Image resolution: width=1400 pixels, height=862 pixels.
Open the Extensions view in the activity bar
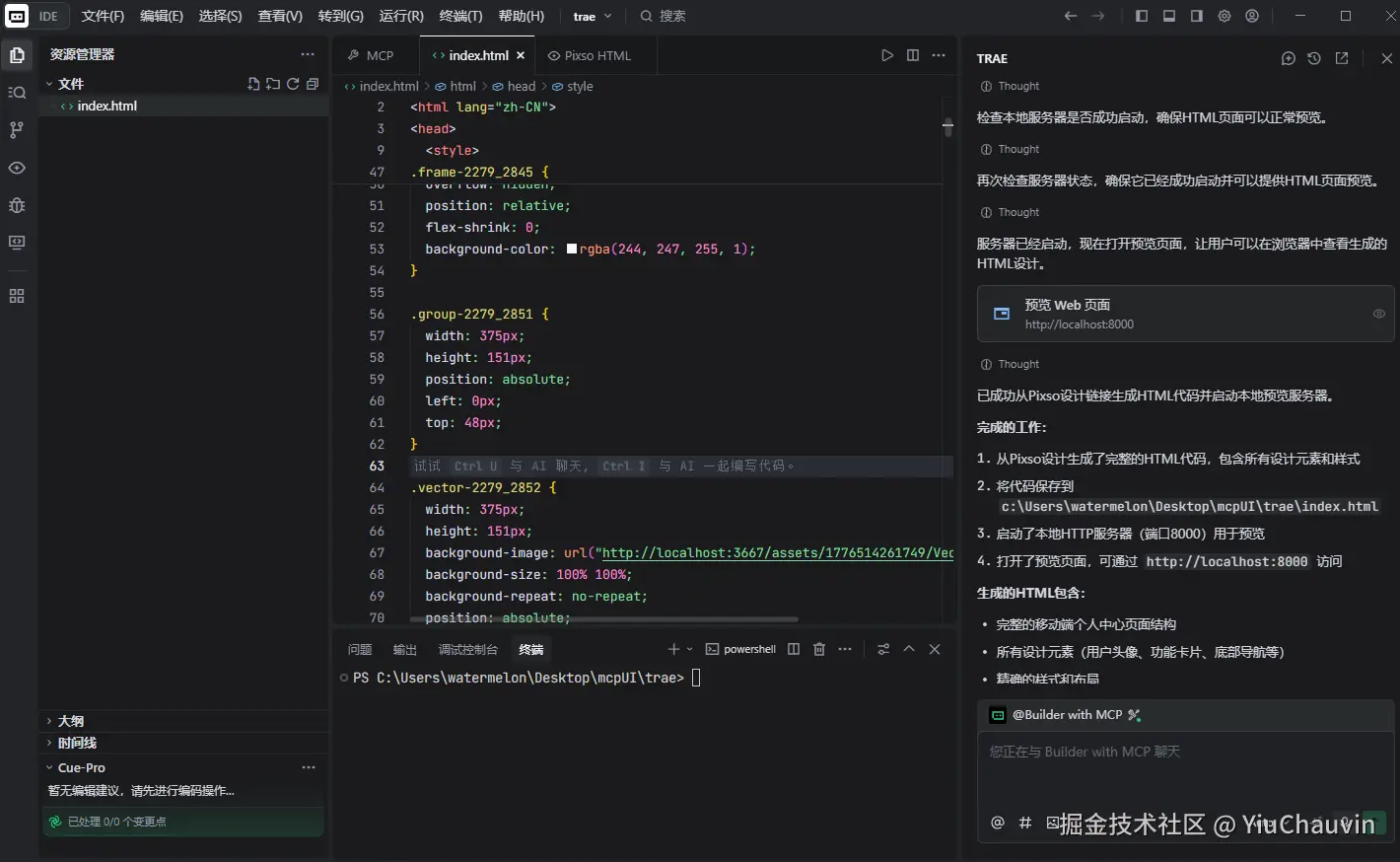pyautogui.click(x=17, y=296)
